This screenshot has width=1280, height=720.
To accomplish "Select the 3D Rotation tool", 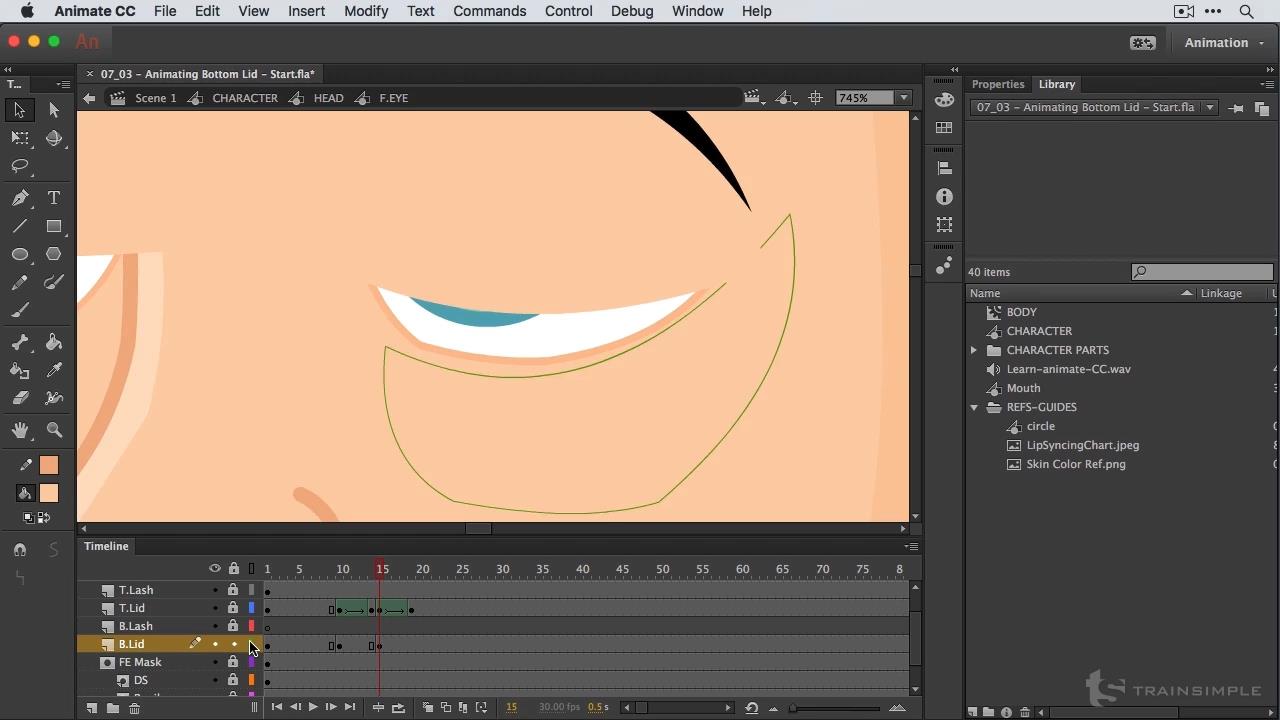I will pos(54,138).
